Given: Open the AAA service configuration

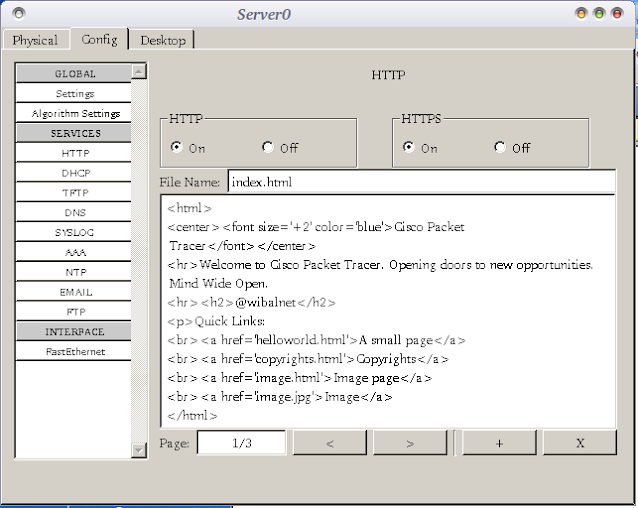Looking at the screenshot, I should point(74,253).
